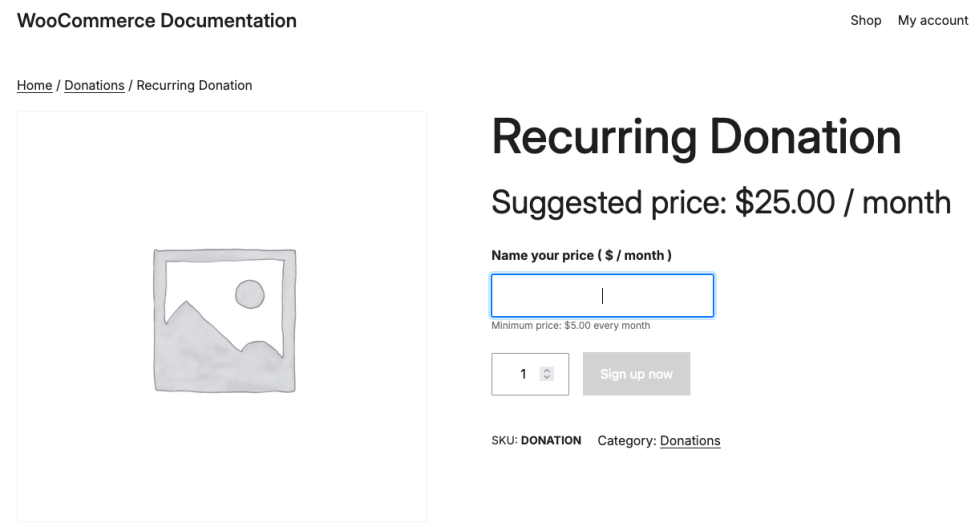Focus the Name your price input
The height and width of the screenshot is (527, 979).
tap(602, 296)
